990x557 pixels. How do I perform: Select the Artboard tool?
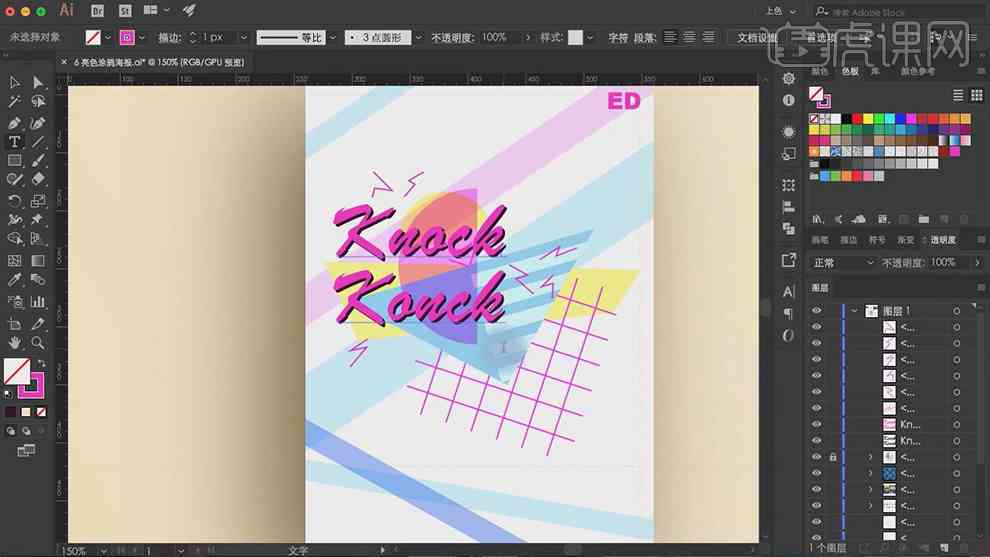(x=14, y=324)
